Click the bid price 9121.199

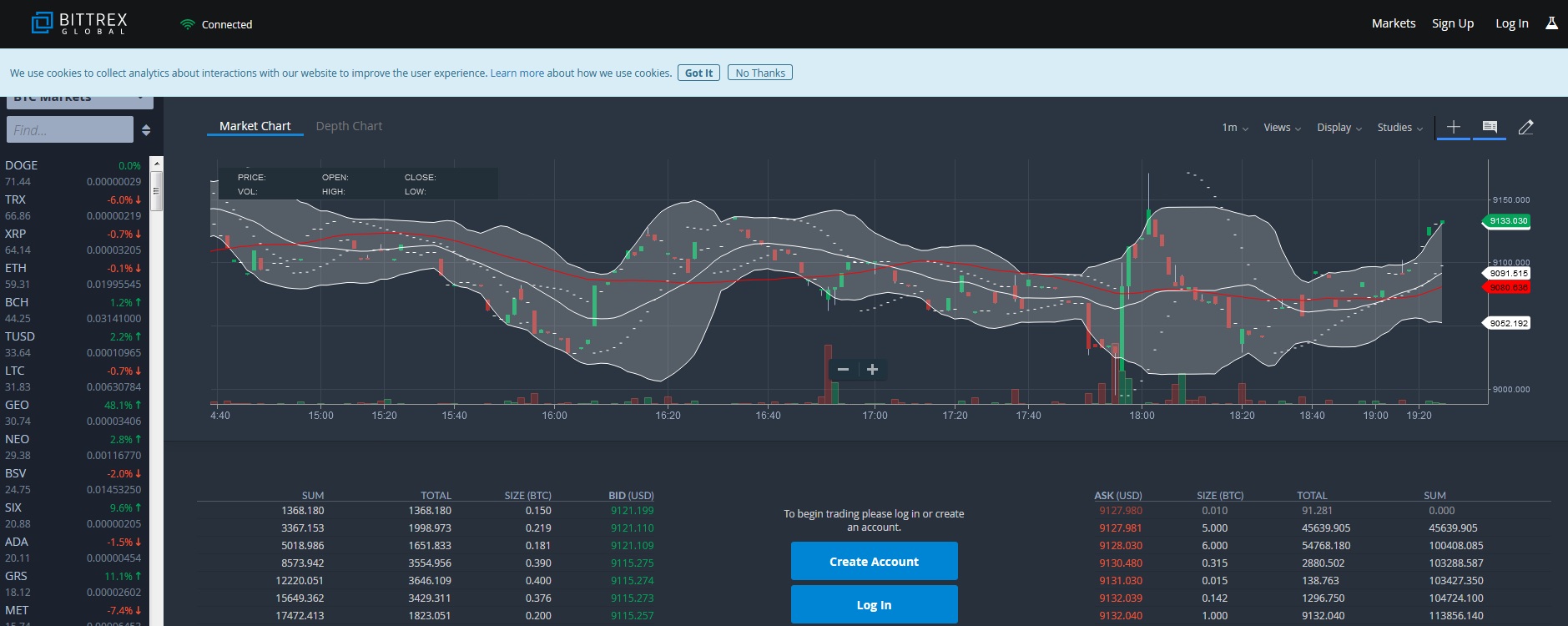coord(633,511)
